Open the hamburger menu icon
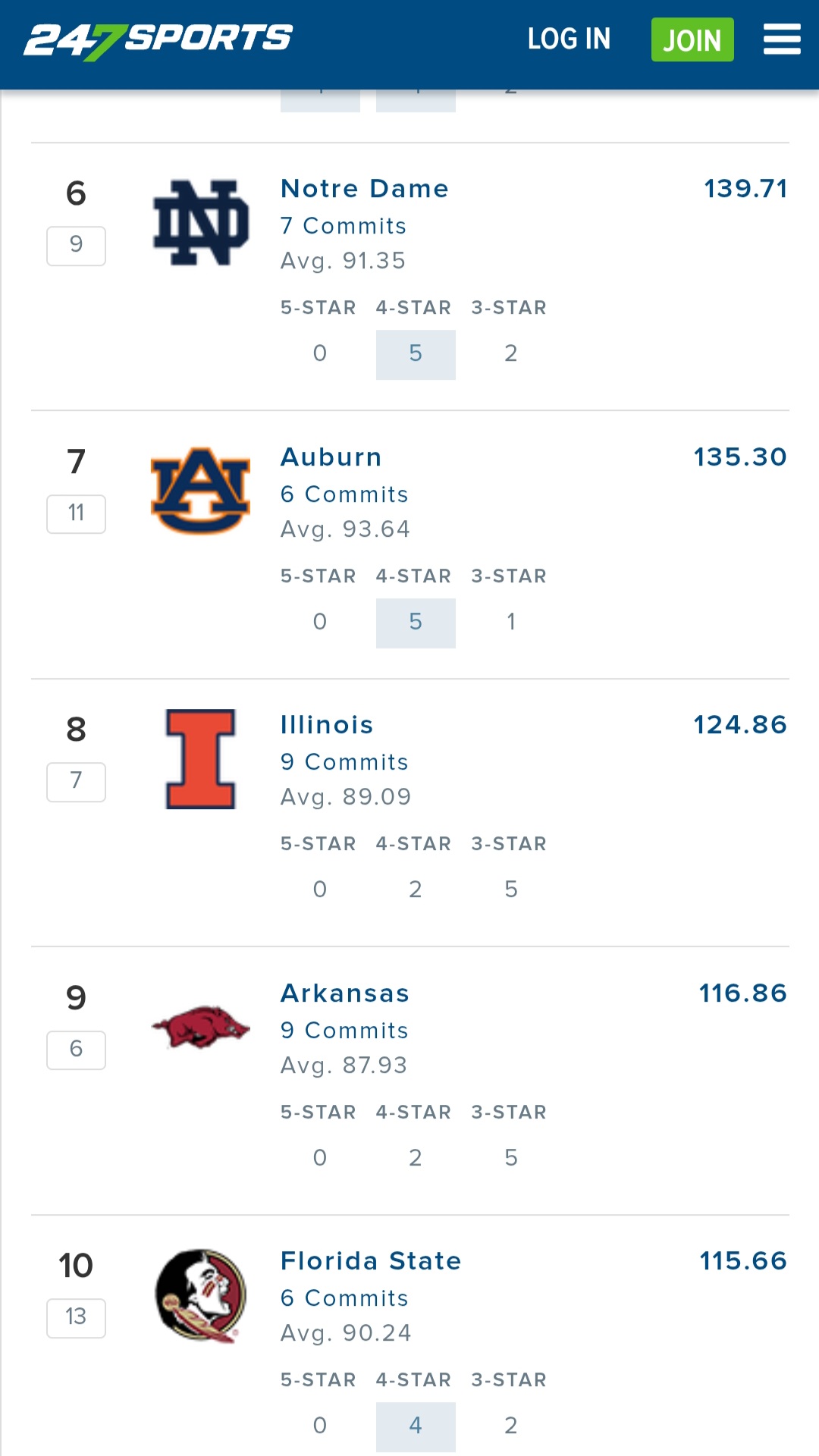Image resolution: width=819 pixels, height=1456 pixels. coord(781,39)
